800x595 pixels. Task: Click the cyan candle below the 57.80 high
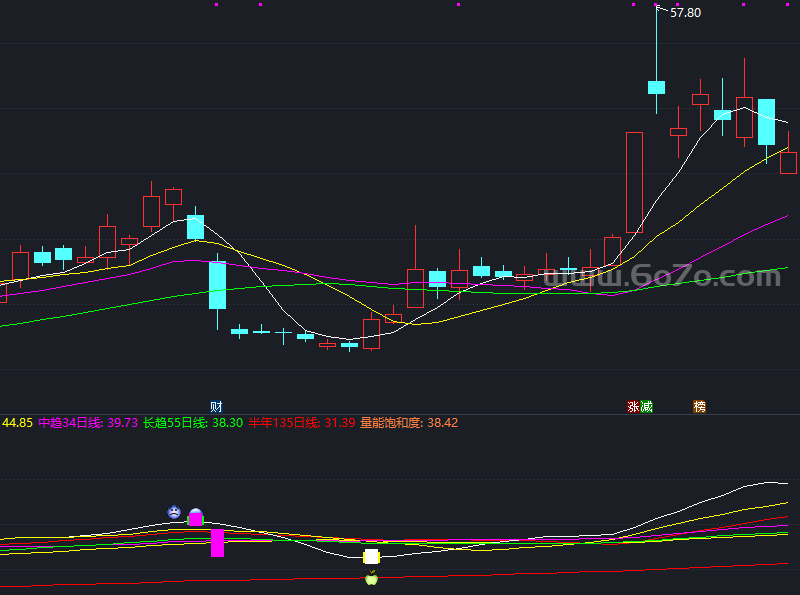click(x=656, y=88)
